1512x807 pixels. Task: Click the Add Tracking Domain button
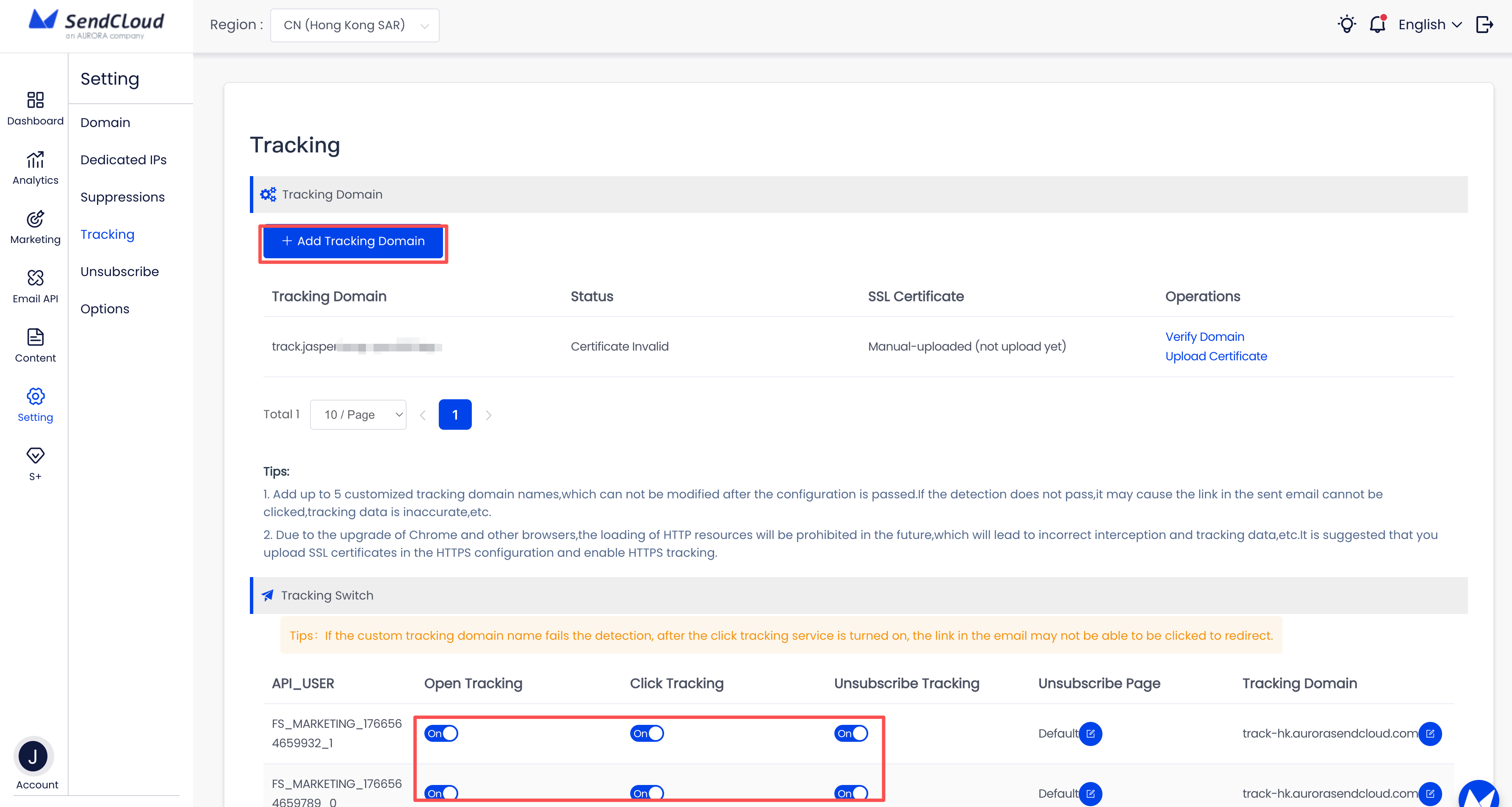click(x=353, y=241)
